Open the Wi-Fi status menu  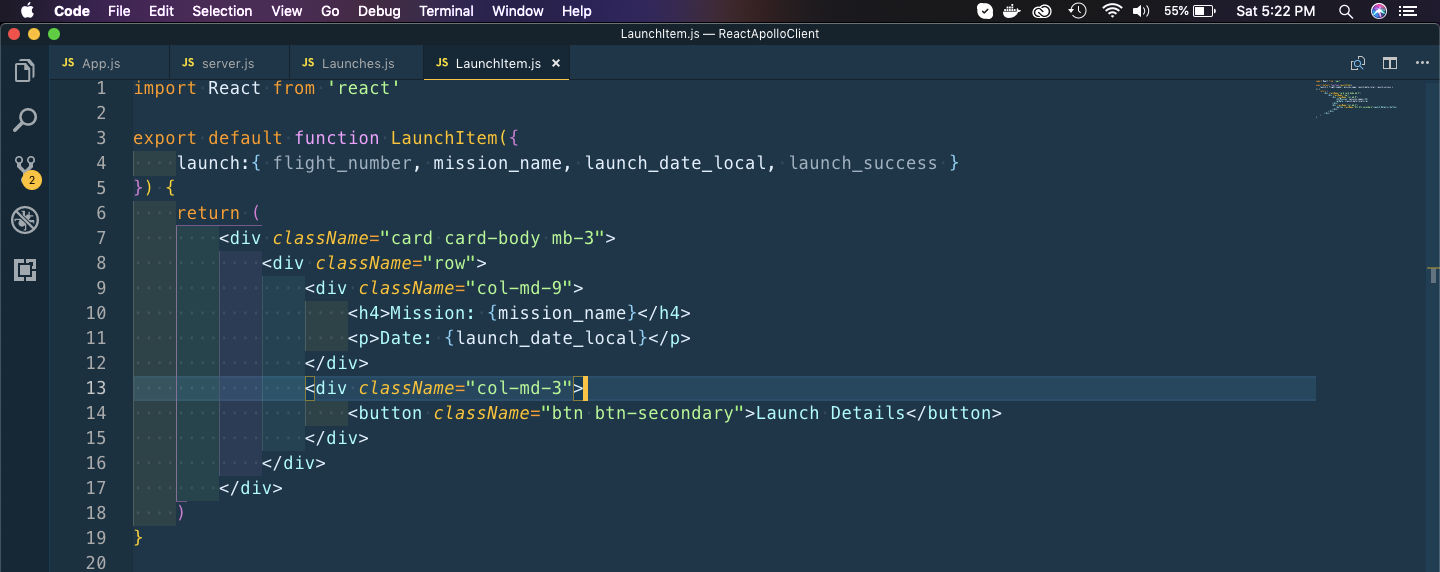click(1112, 11)
